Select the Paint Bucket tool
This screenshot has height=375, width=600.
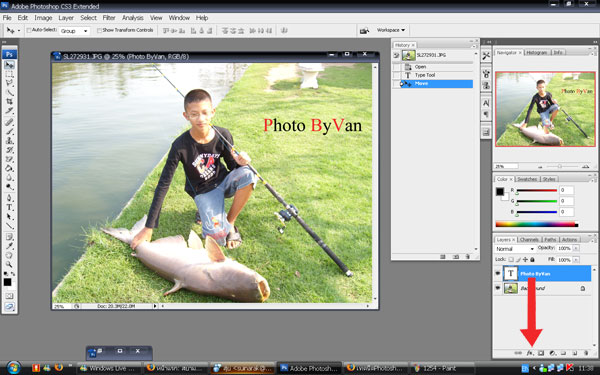tap(9, 168)
